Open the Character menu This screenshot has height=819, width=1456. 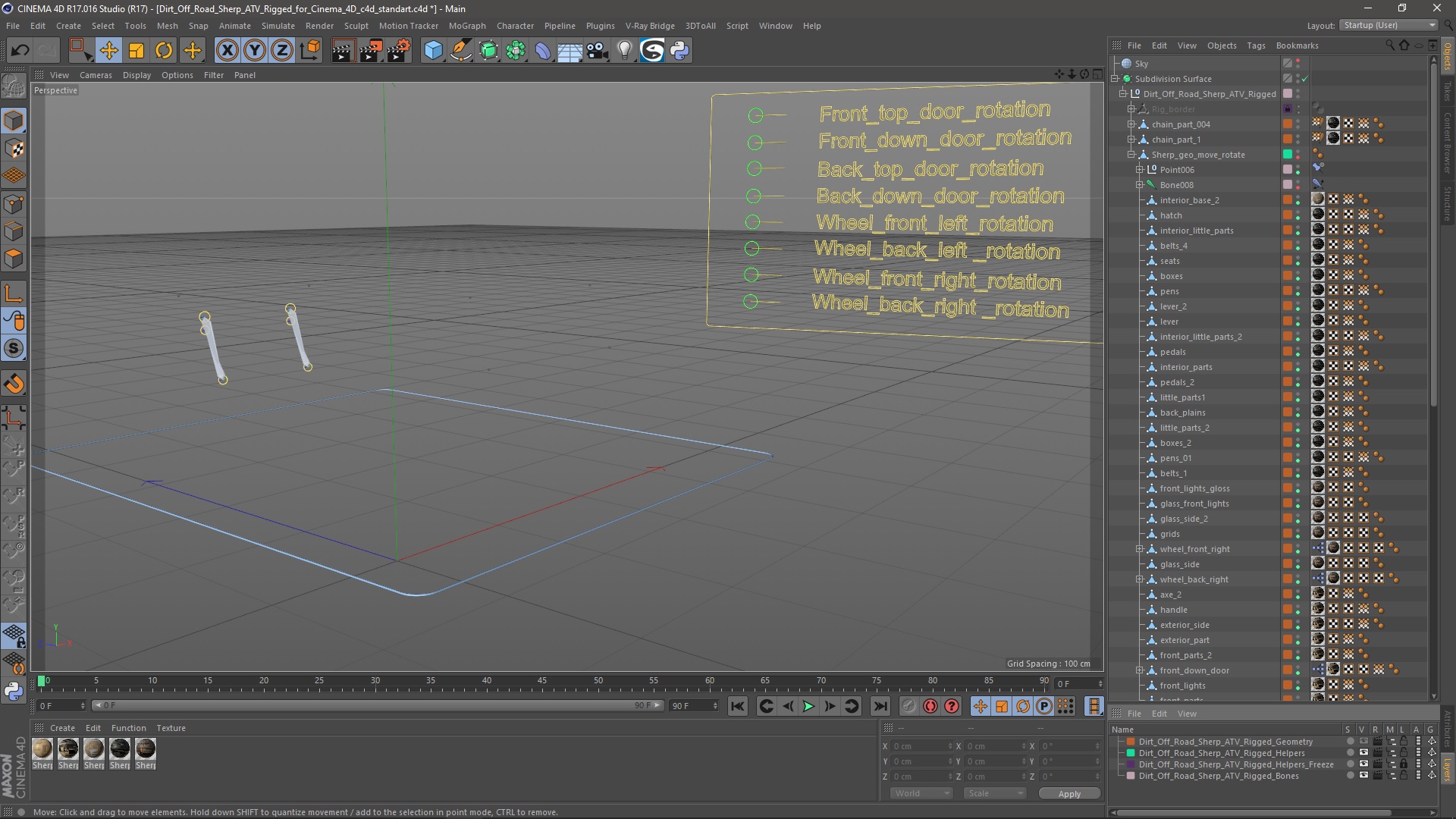pyautogui.click(x=515, y=26)
